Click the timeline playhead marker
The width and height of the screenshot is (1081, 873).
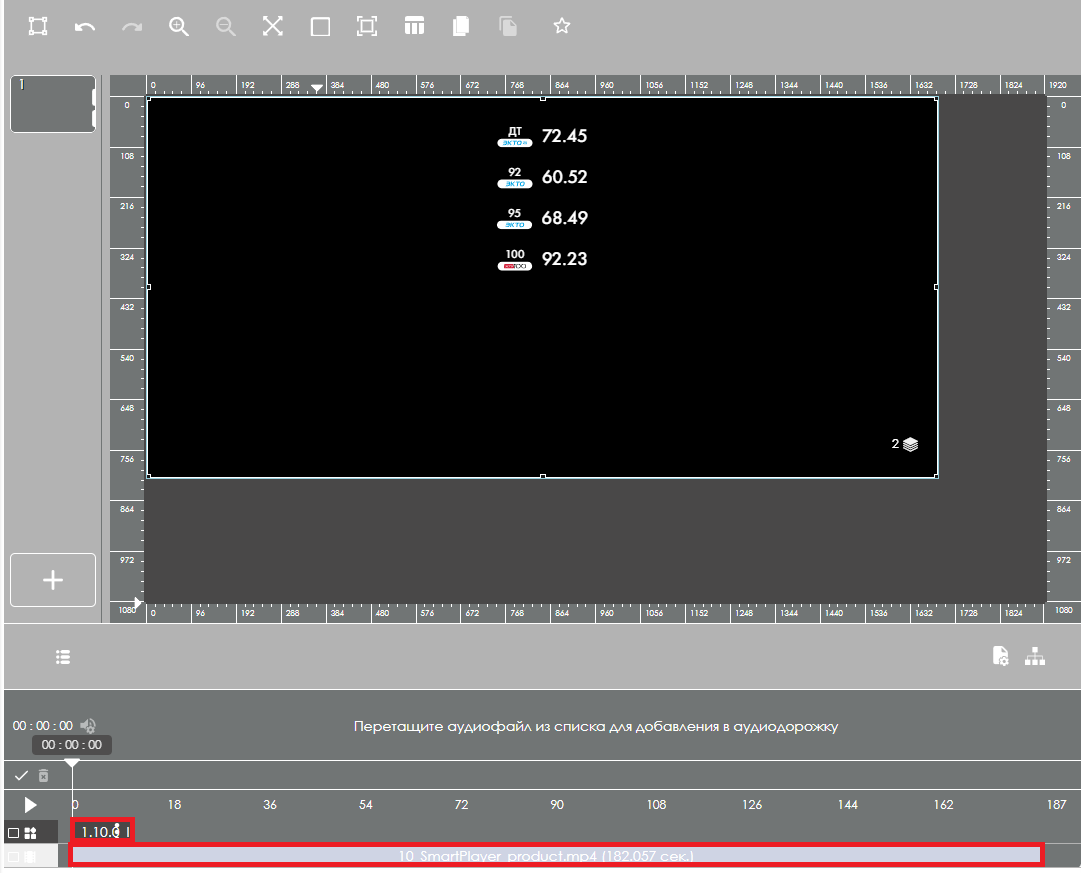pyautogui.click(x=72, y=763)
